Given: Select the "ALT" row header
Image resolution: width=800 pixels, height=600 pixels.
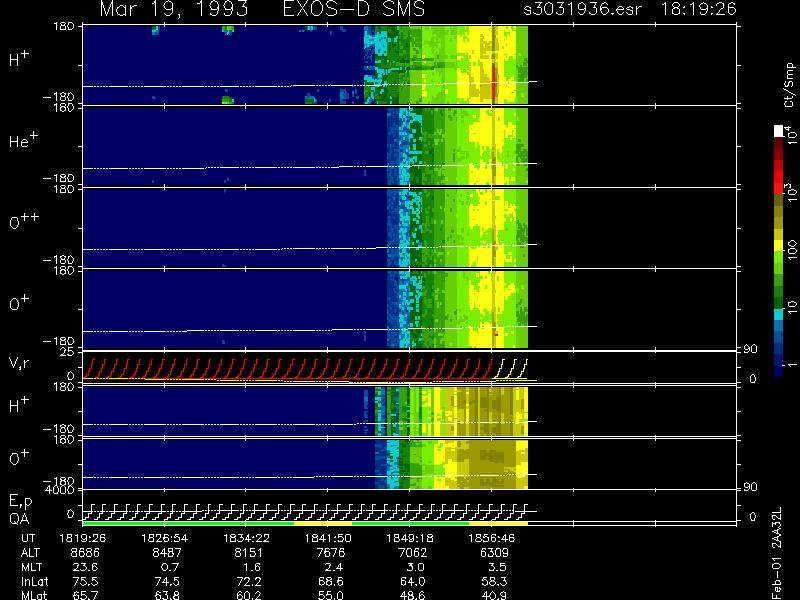Looking at the screenshot, I should tap(30, 553).
